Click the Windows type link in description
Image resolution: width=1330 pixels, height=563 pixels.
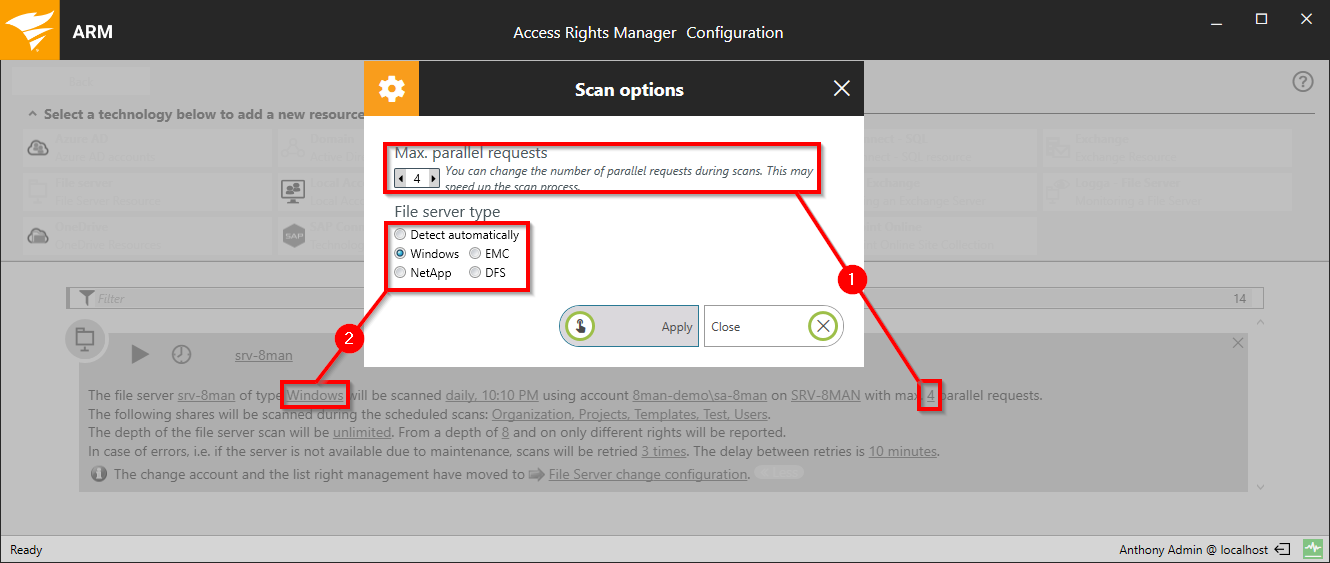pos(315,395)
